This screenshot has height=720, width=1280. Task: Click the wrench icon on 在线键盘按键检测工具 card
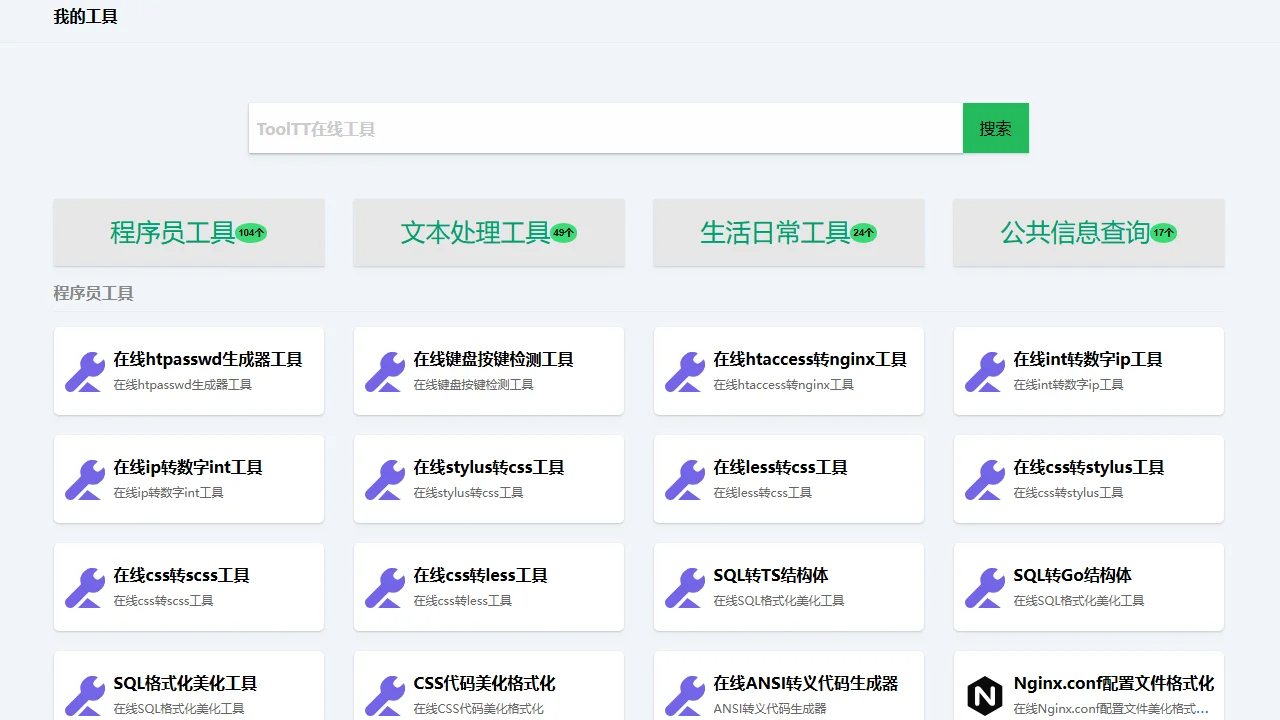pyautogui.click(x=384, y=370)
